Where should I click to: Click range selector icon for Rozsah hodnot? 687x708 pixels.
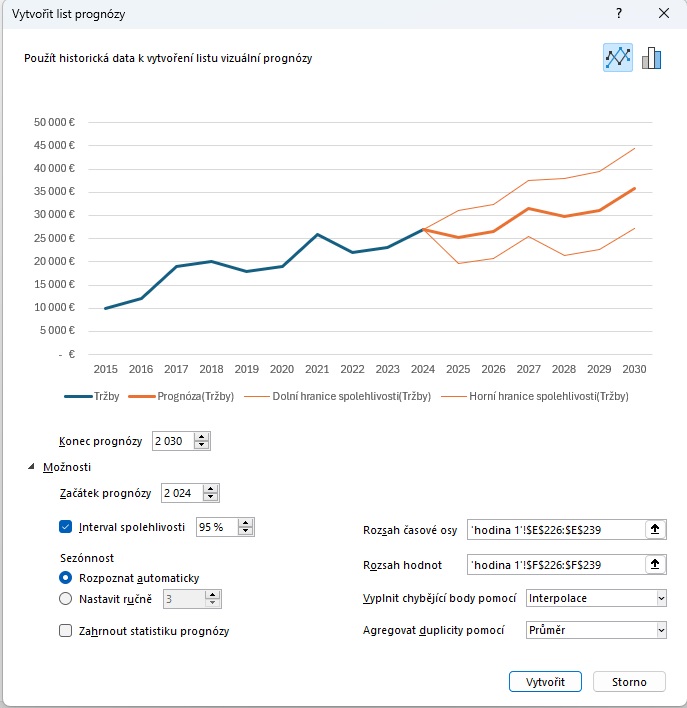pos(655,565)
